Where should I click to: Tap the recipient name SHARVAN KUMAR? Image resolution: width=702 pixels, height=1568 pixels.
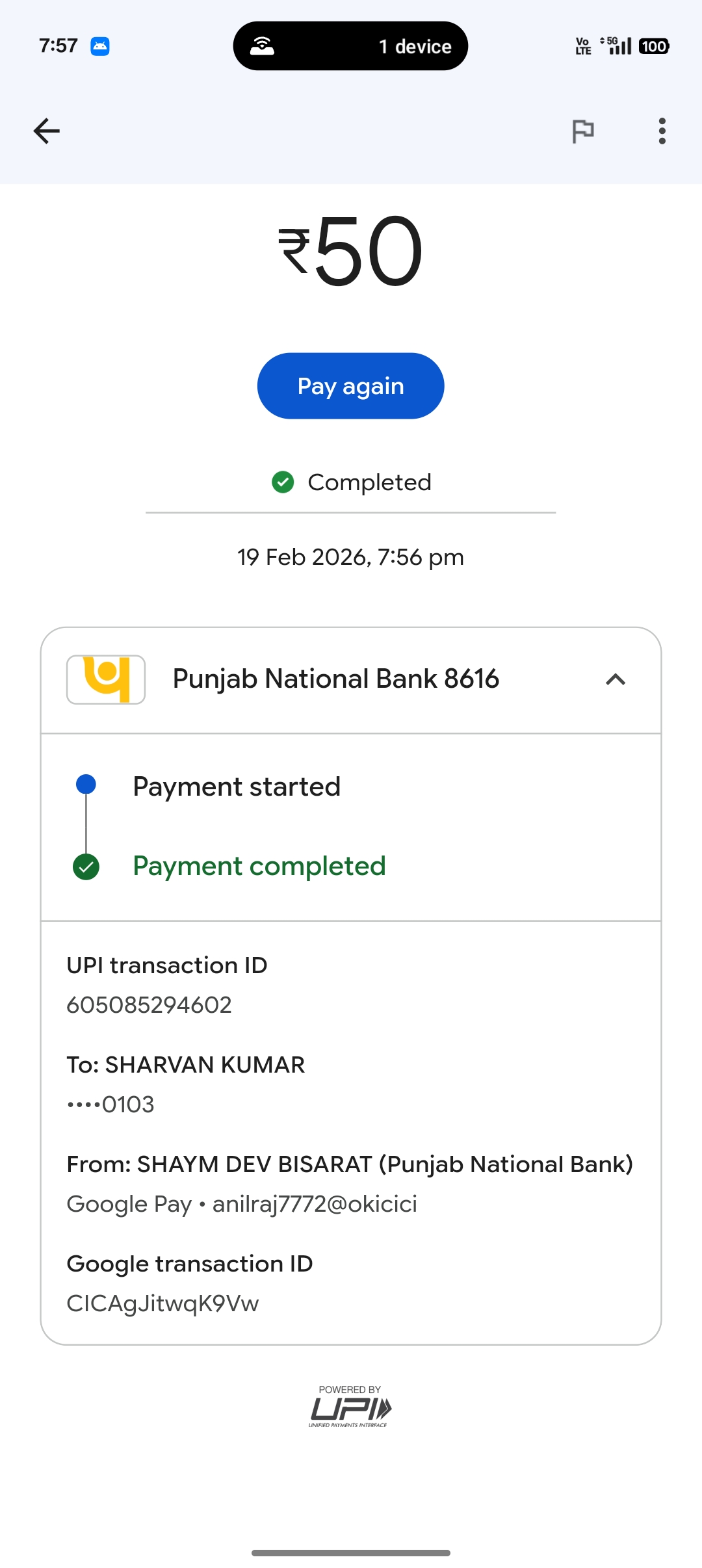point(205,1065)
